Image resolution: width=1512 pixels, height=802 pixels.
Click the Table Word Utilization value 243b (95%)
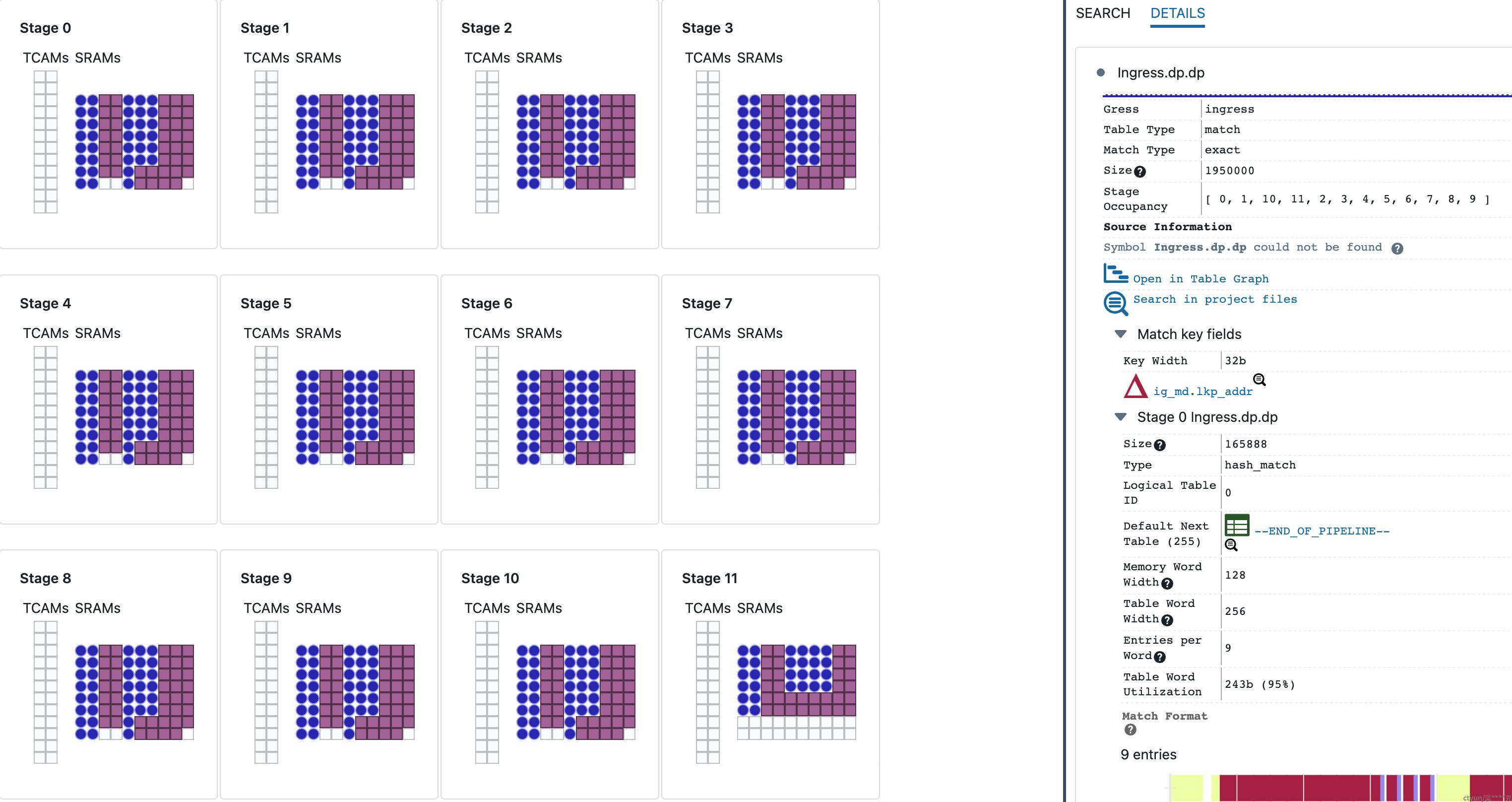tap(1260, 684)
